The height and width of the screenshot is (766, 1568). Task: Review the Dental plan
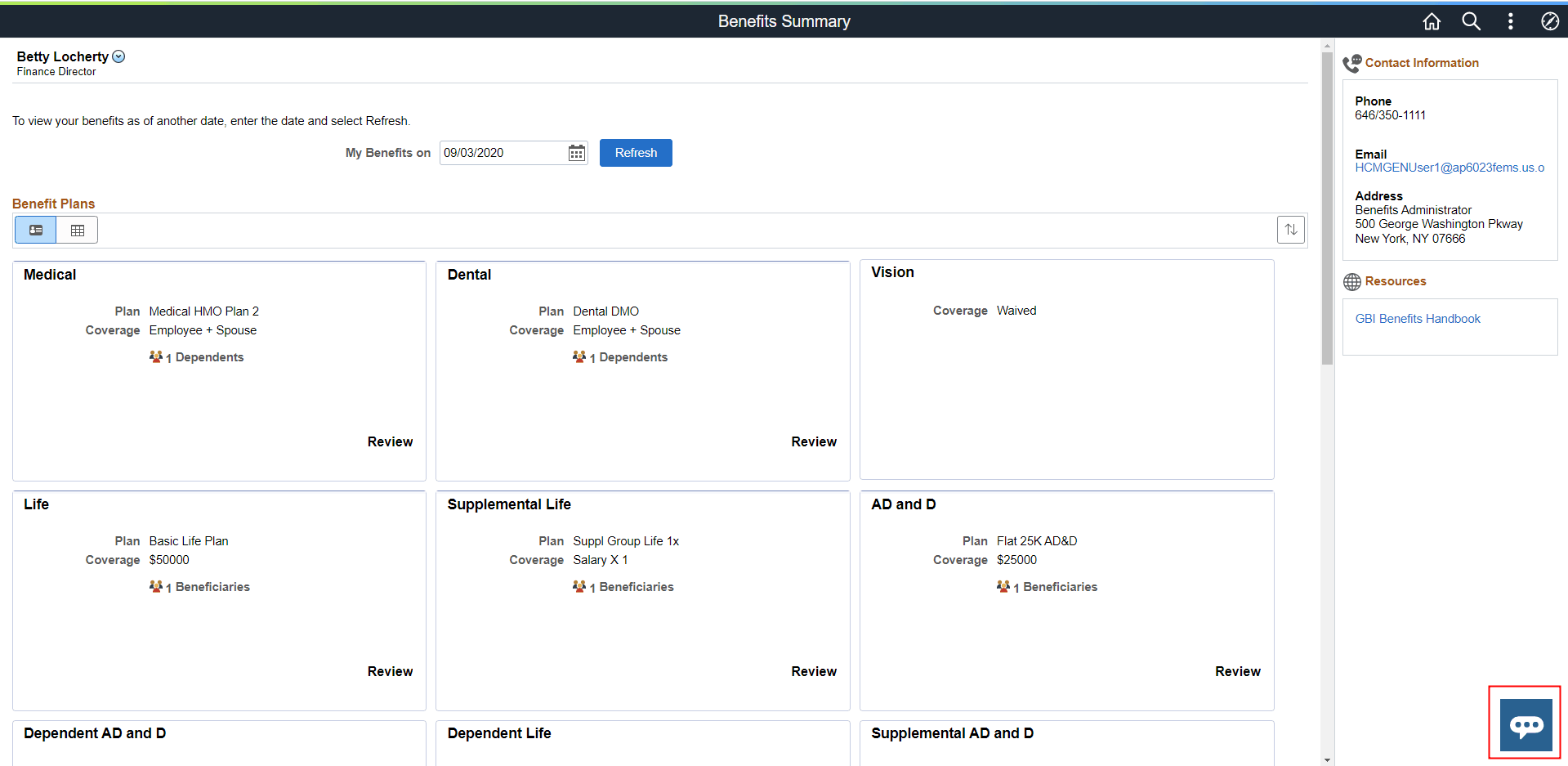[x=814, y=441]
